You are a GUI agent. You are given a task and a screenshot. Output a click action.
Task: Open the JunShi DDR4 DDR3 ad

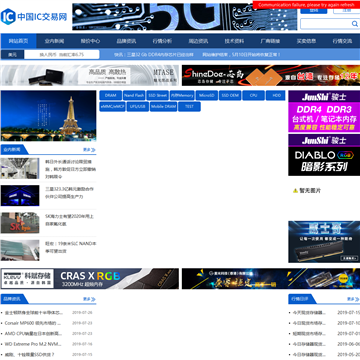tap(324, 111)
